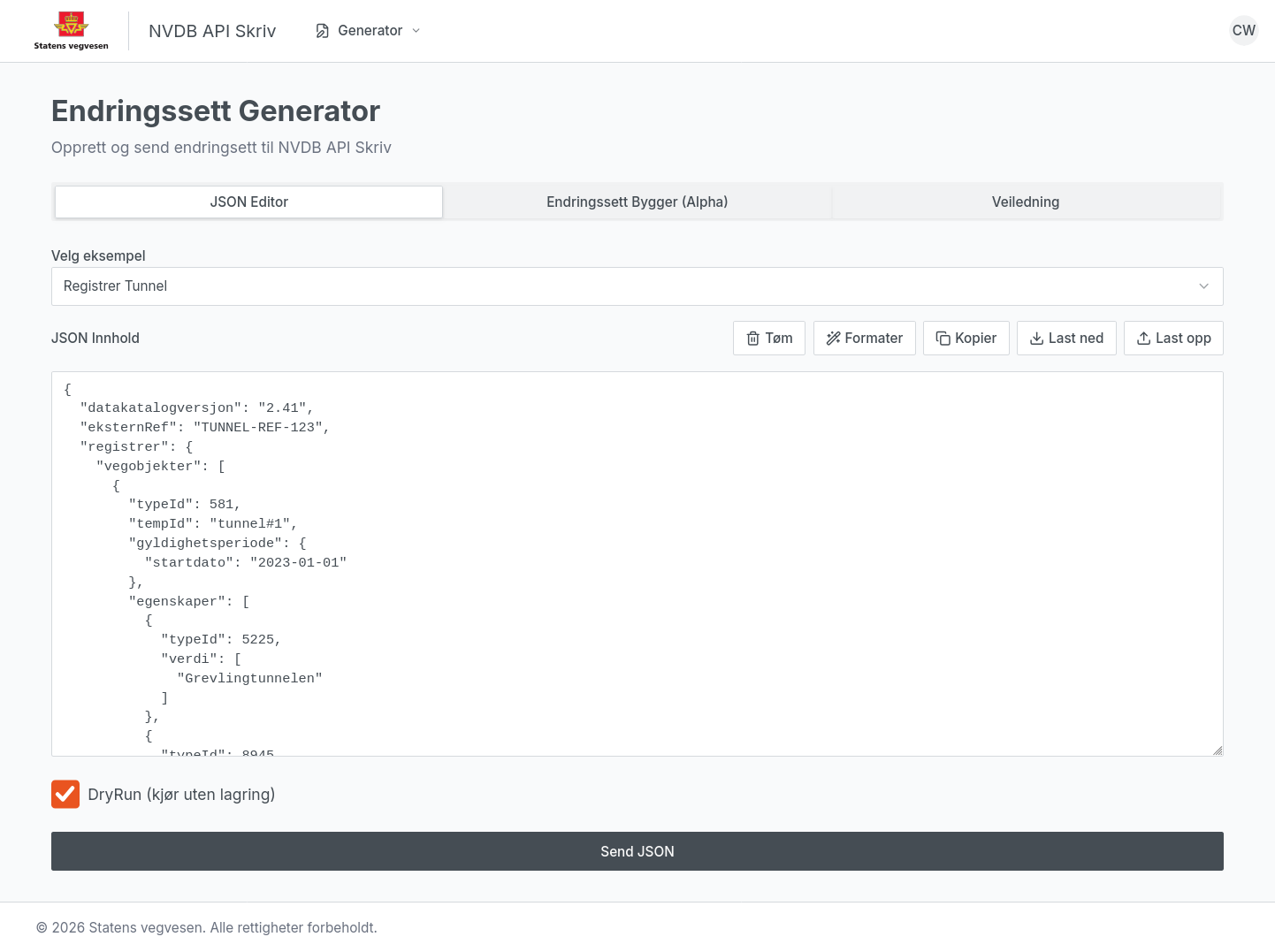Click the datakatalogversjon "2.41" value
This screenshot has width=1275, height=952.
282,407
